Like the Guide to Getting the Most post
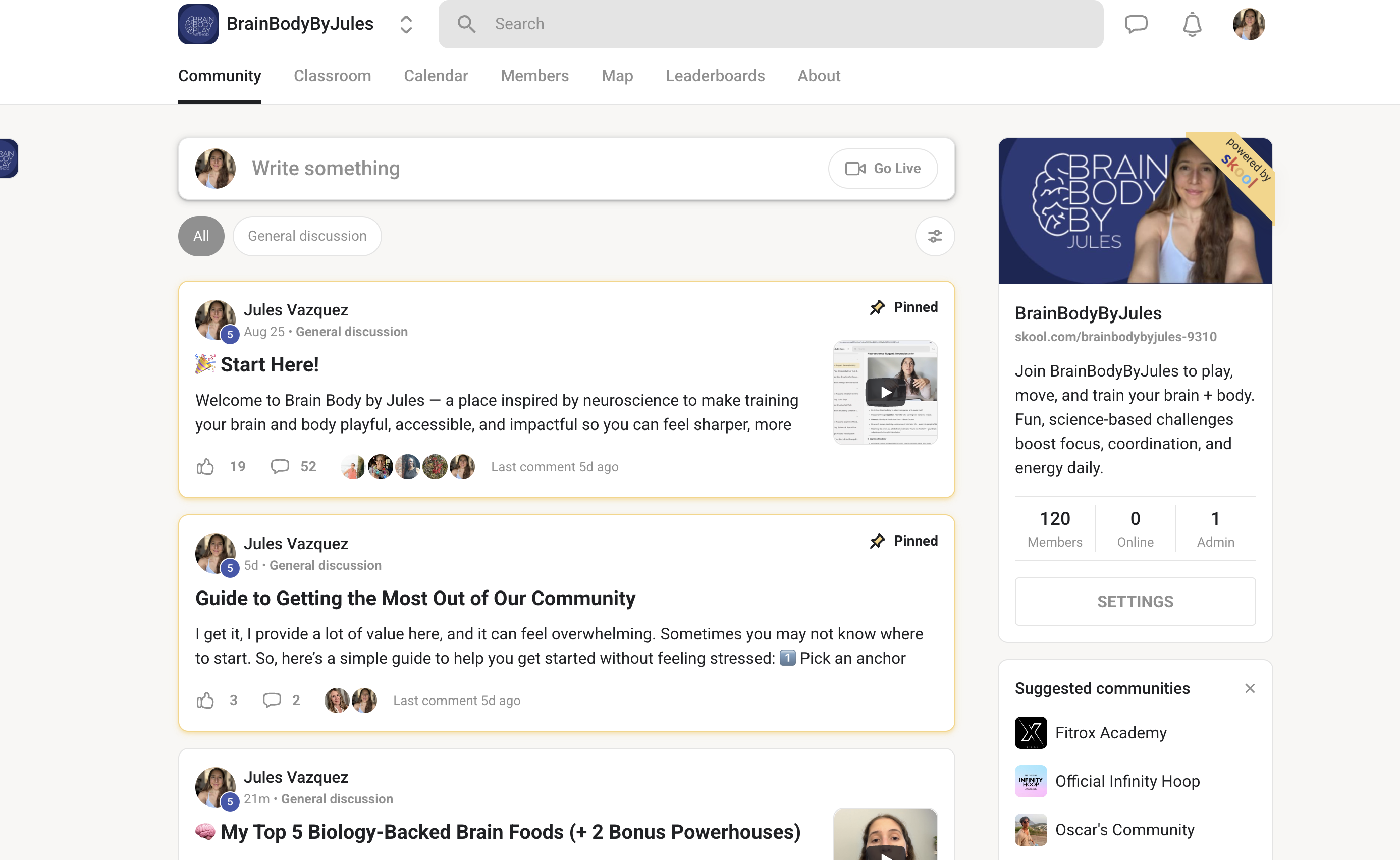This screenshot has width=1400, height=860. coord(205,700)
